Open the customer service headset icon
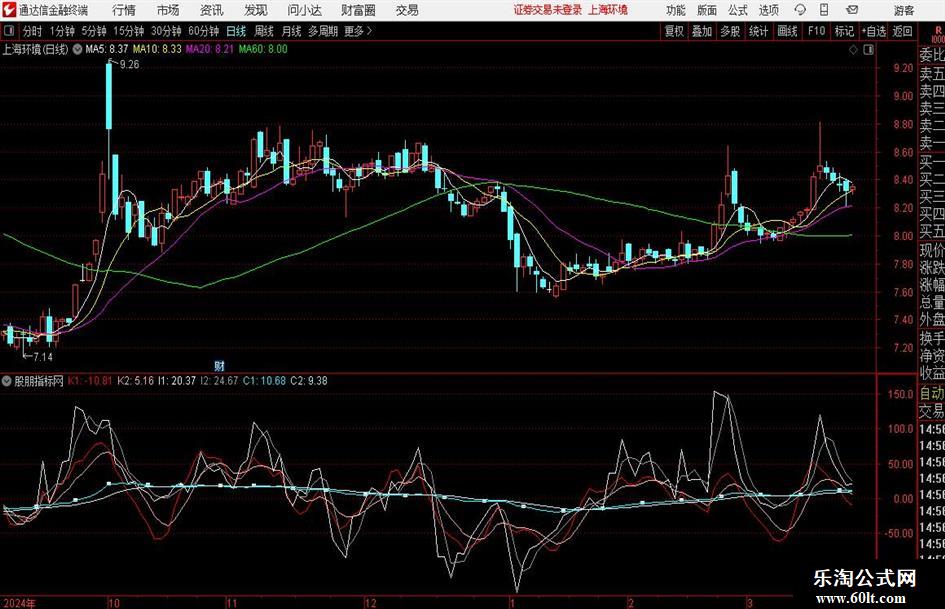The width and height of the screenshot is (945, 609). tap(799, 10)
